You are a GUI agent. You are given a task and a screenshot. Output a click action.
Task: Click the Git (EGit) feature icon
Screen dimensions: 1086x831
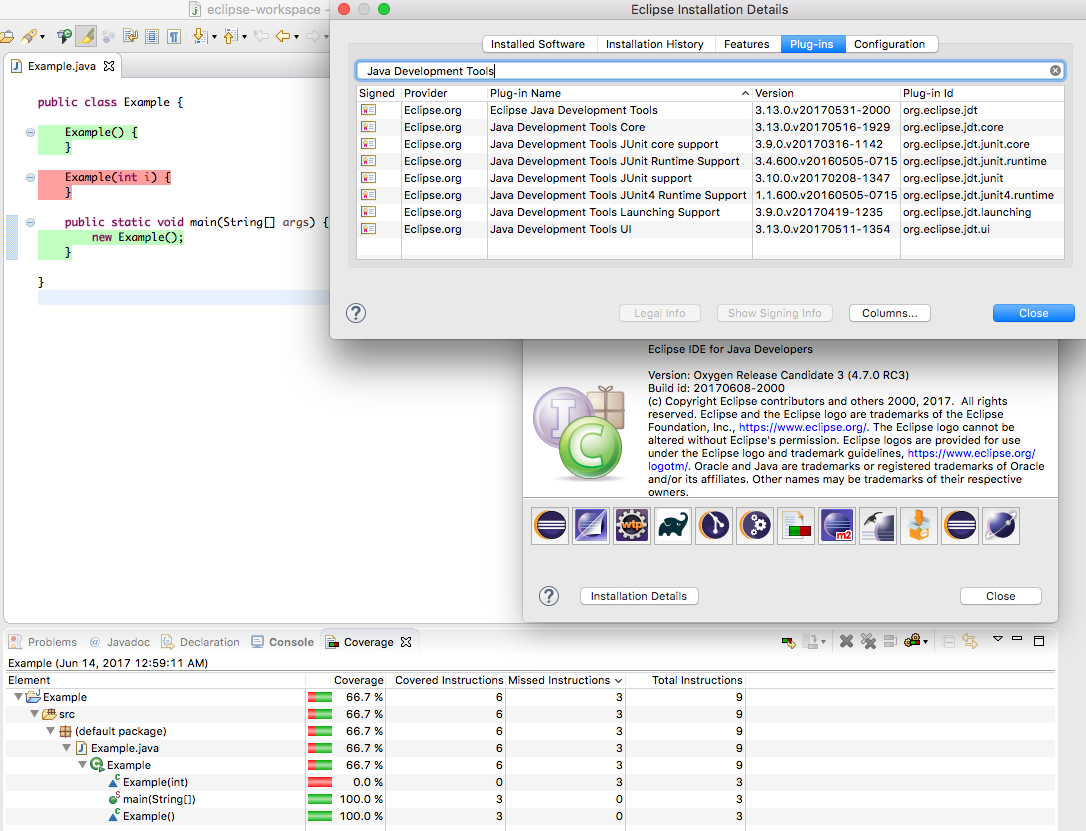click(714, 526)
